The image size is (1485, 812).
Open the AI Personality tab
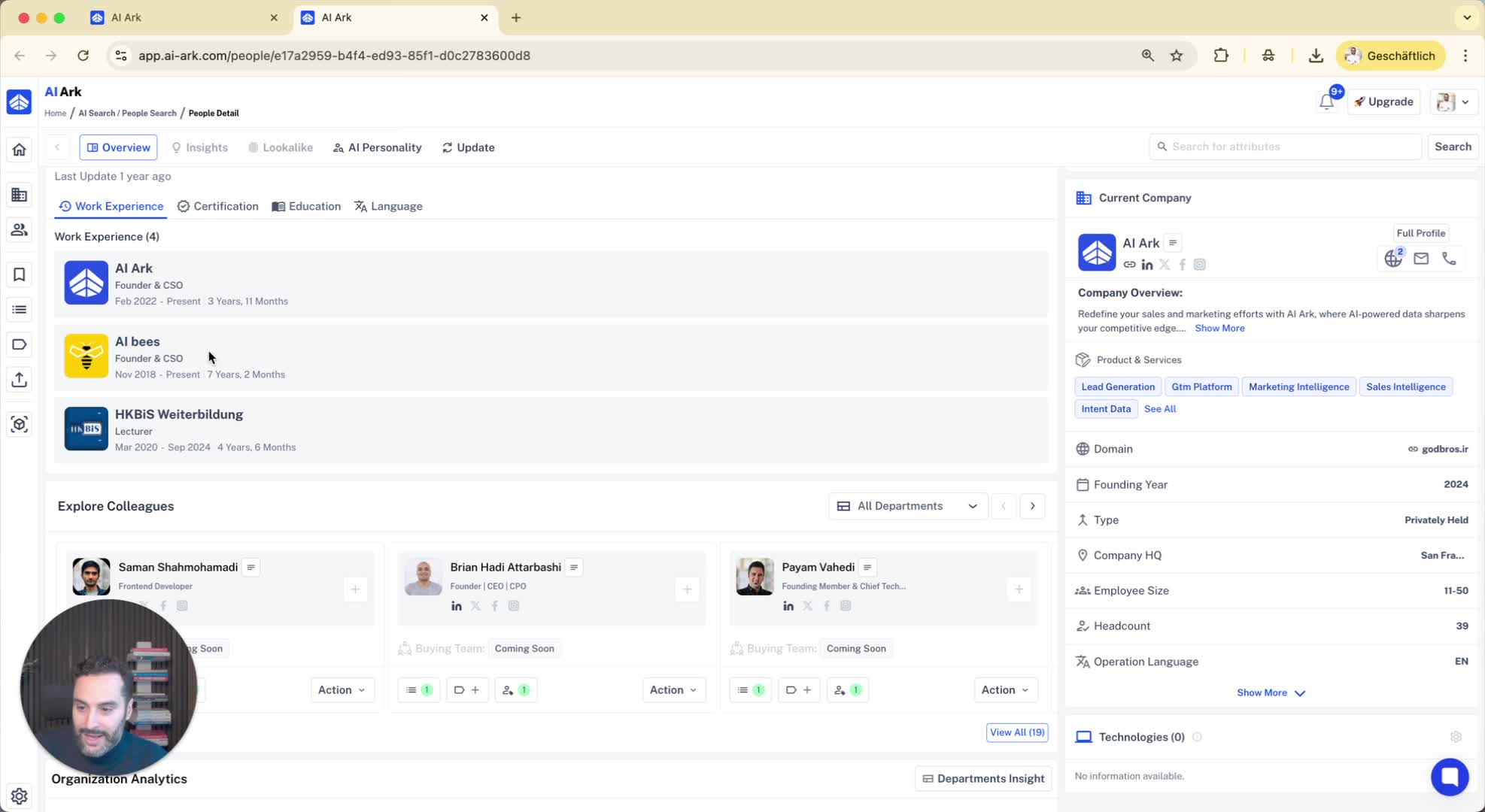point(377,147)
